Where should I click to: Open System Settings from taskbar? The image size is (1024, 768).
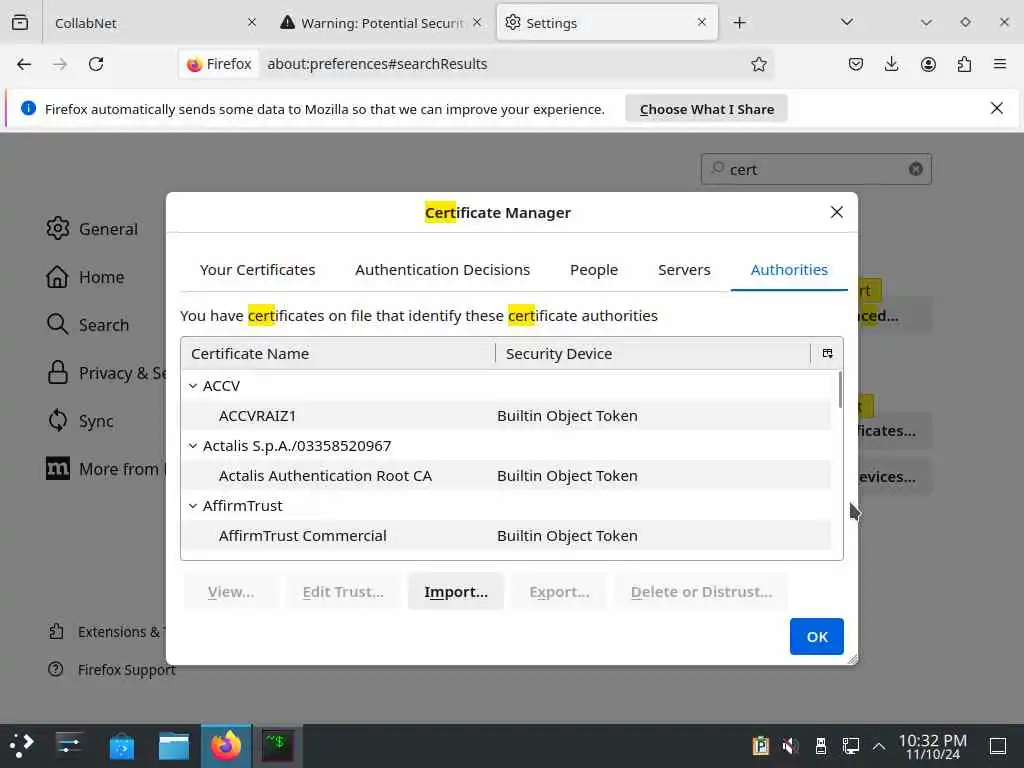[69, 746]
